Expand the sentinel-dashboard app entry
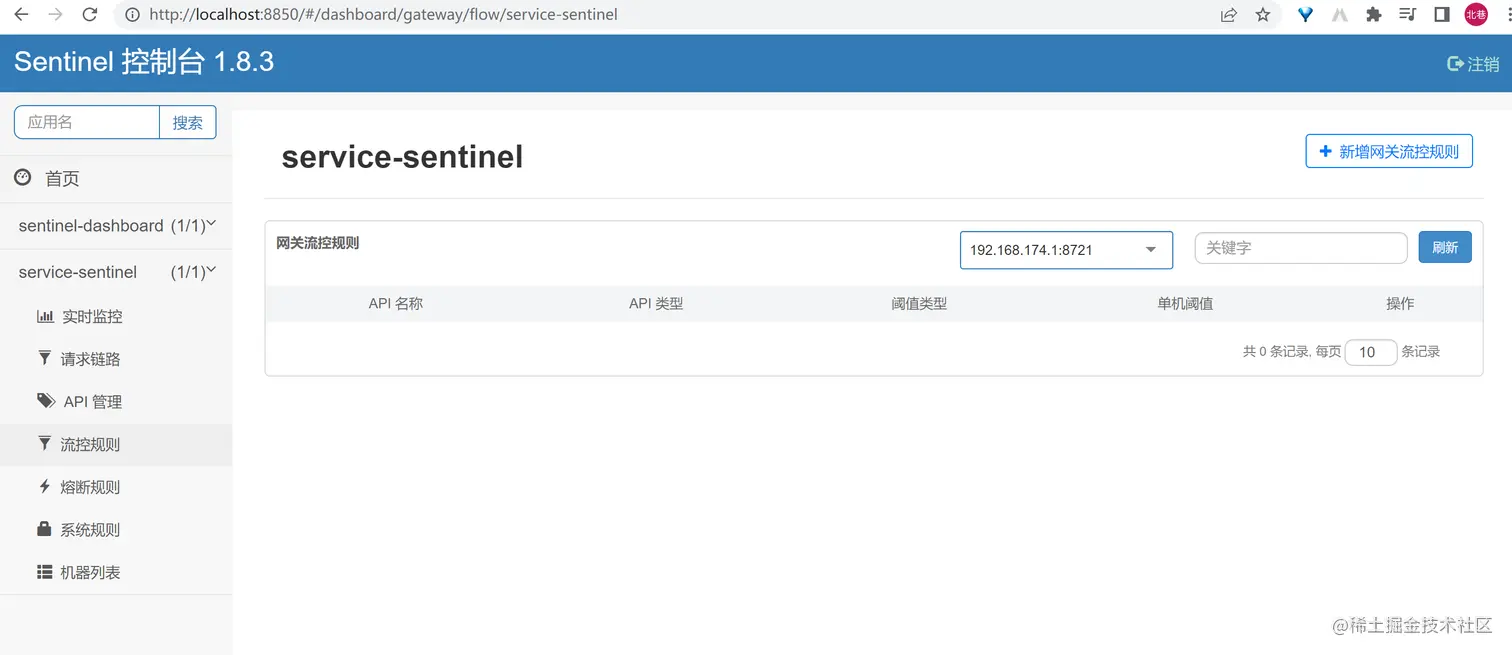1512x655 pixels. 116,226
